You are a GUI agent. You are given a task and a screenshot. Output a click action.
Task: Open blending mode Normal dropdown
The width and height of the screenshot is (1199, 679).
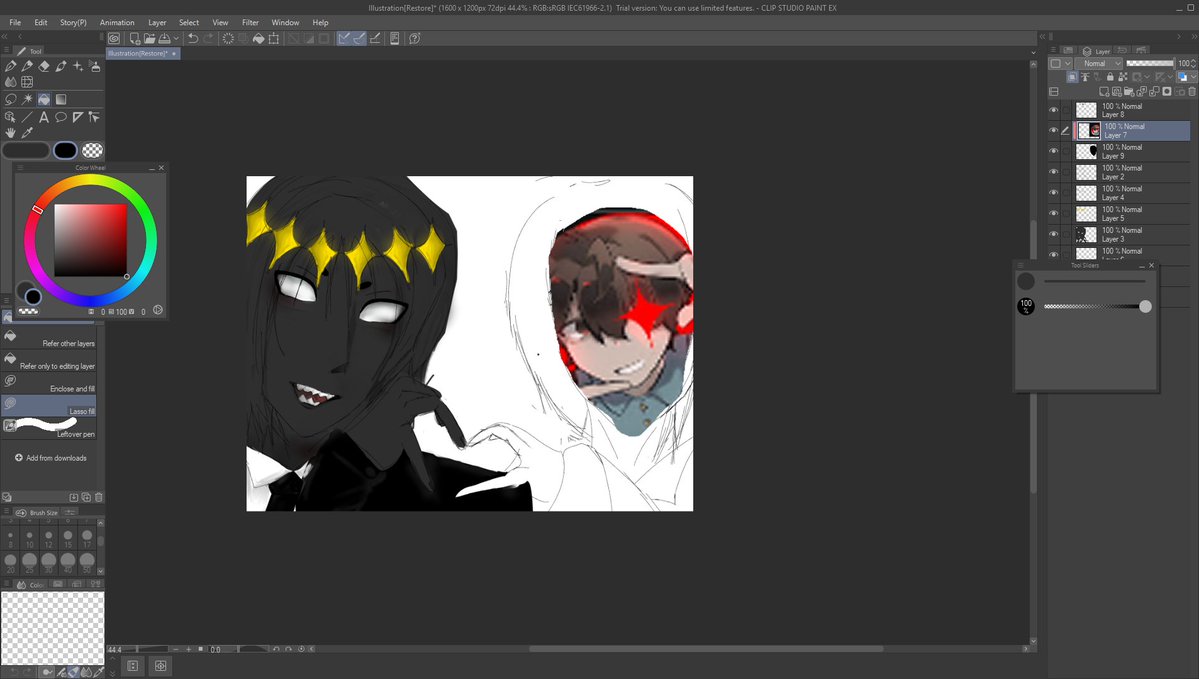[x=1098, y=63]
